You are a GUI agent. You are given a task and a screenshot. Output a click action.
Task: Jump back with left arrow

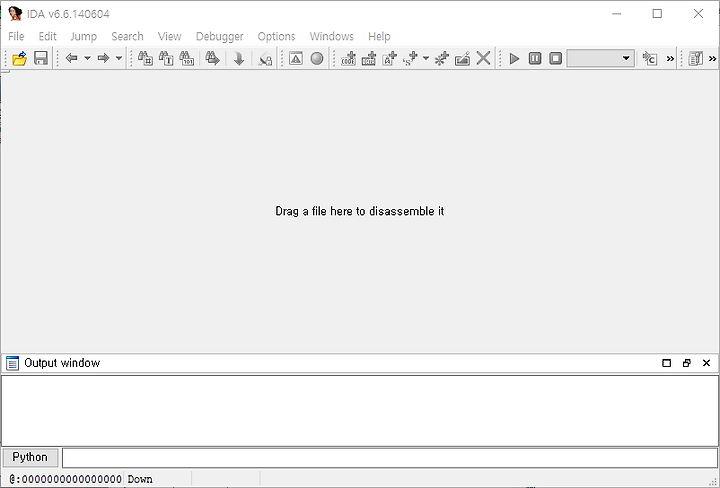[x=71, y=58]
